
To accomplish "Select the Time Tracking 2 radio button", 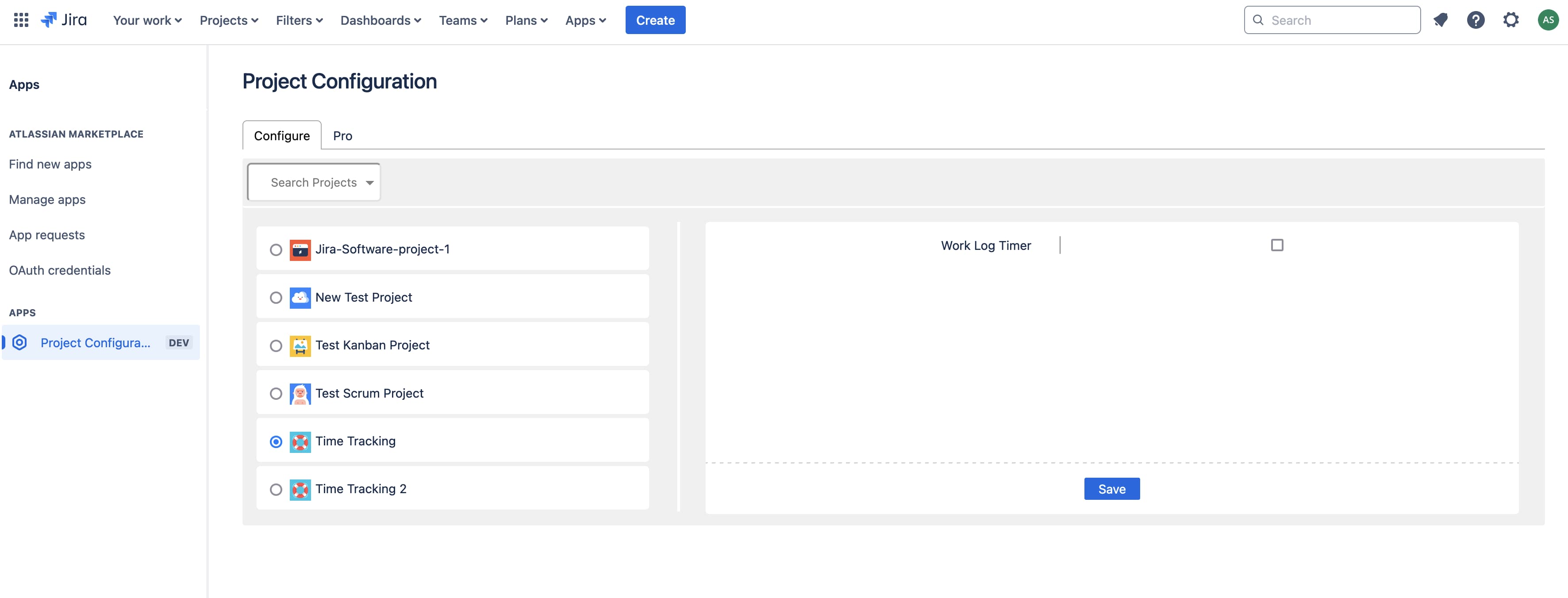I will click(276, 489).
